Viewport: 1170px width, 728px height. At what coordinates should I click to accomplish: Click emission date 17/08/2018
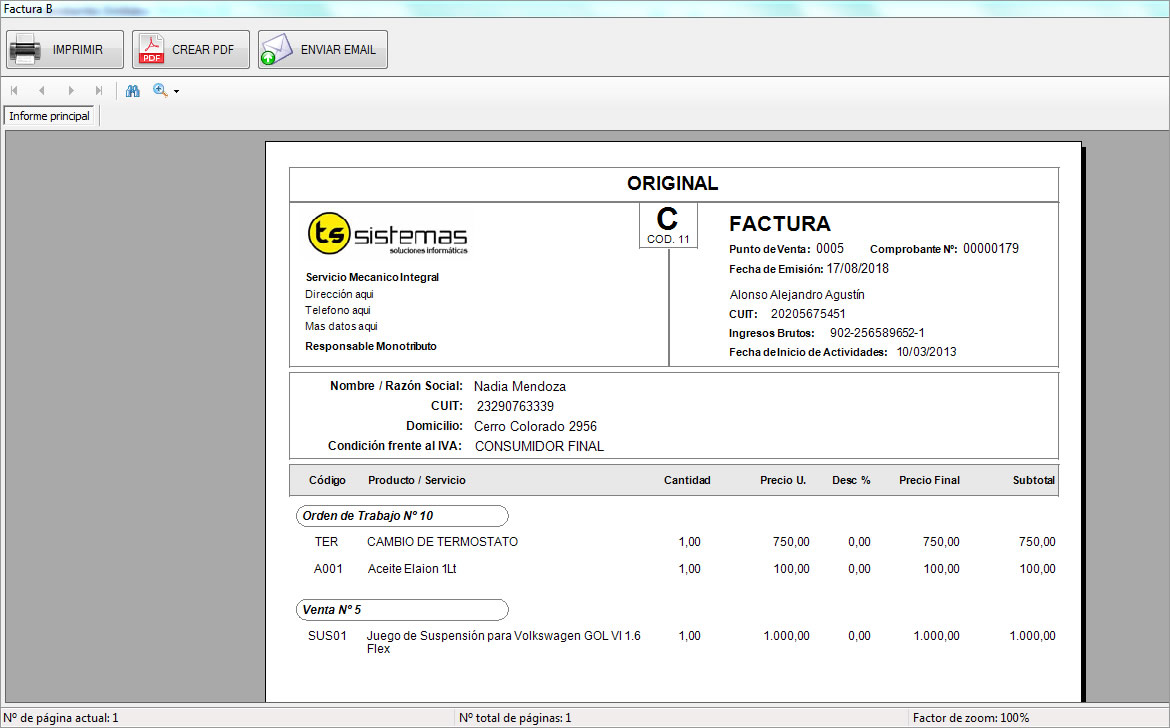click(857, 269)
